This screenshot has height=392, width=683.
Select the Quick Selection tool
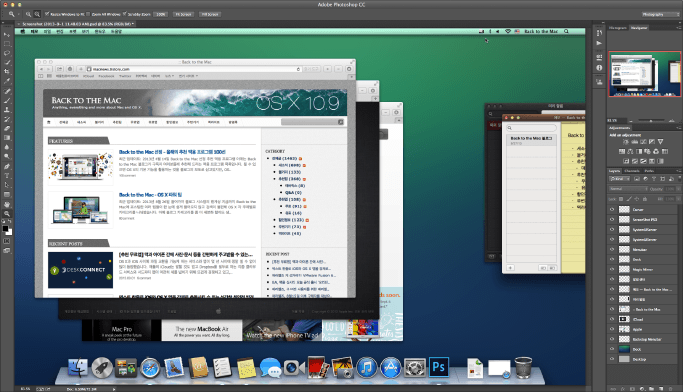(7, 62)
